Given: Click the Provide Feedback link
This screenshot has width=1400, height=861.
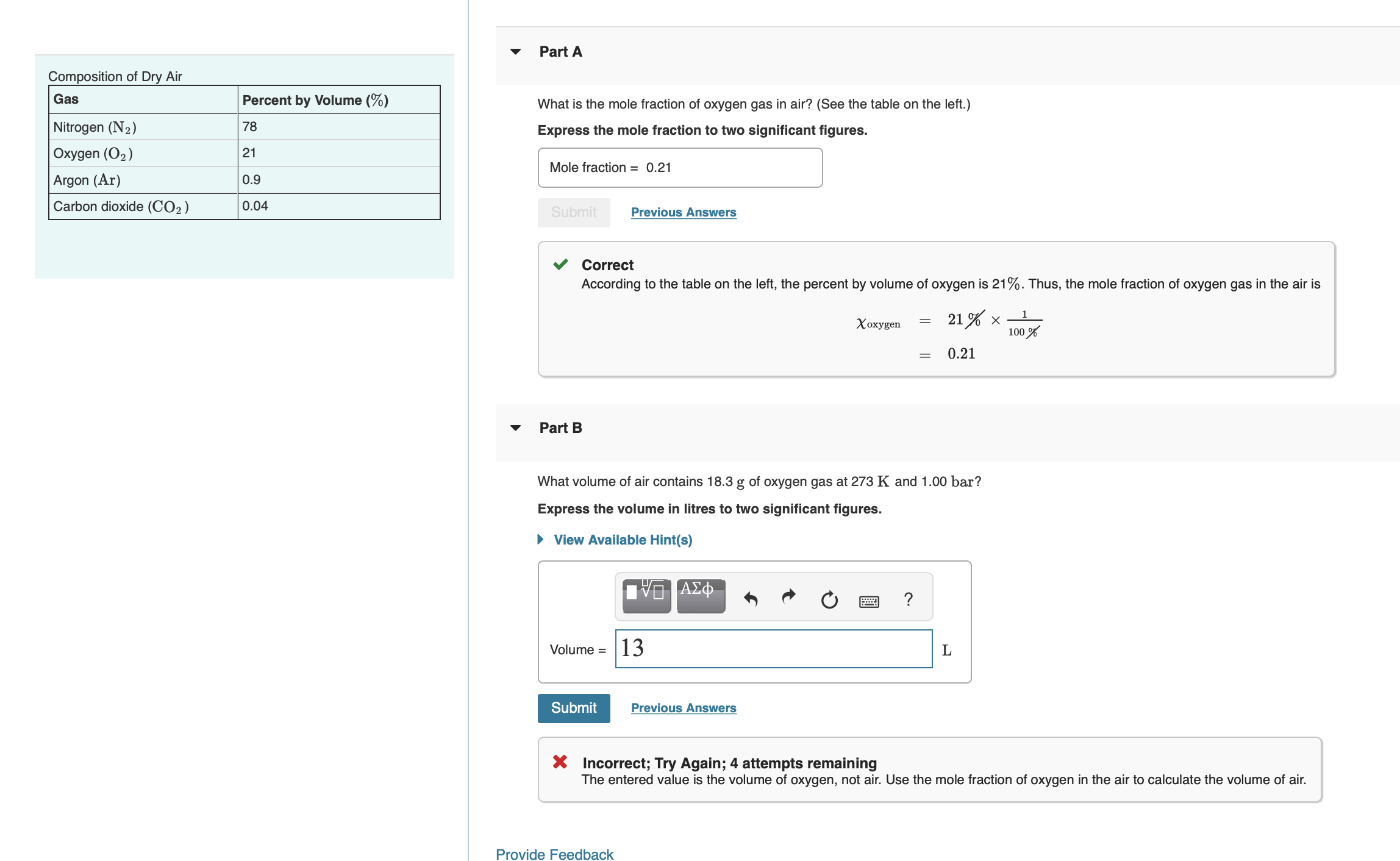Looking at the screenshot, I should (554, 854).
